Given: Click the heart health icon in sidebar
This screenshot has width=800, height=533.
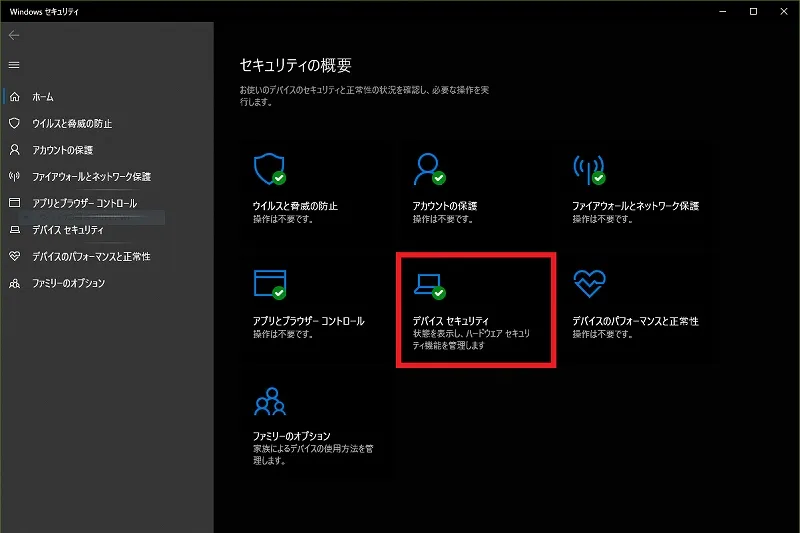Looking at the screenshot, I should (x=15, y=256).
